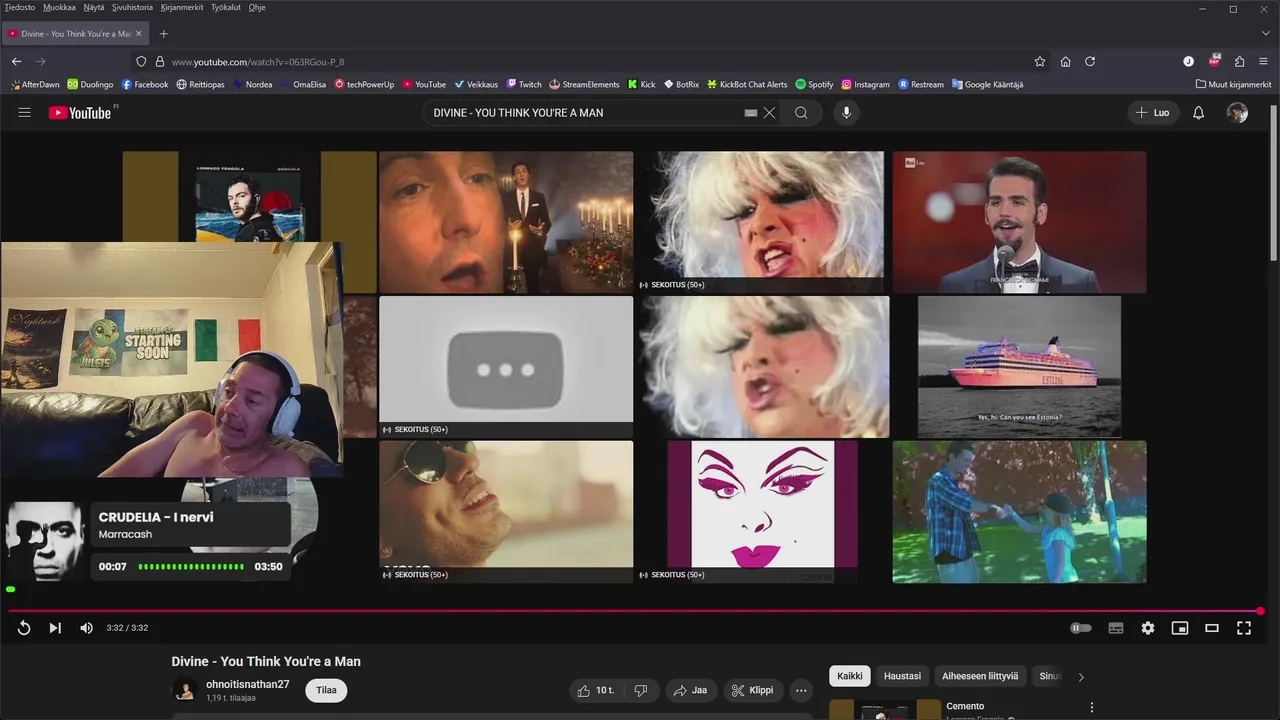The width and height of the screenshot is (1280, 720).
Task: Open options menu for Cemento video
Action: click(1091, 707)
